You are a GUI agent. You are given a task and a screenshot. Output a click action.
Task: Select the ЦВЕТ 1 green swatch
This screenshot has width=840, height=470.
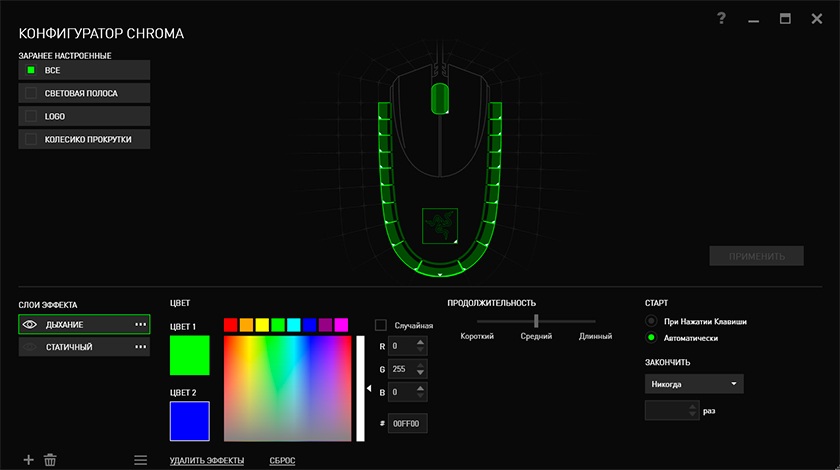click(x=190, y=355)
